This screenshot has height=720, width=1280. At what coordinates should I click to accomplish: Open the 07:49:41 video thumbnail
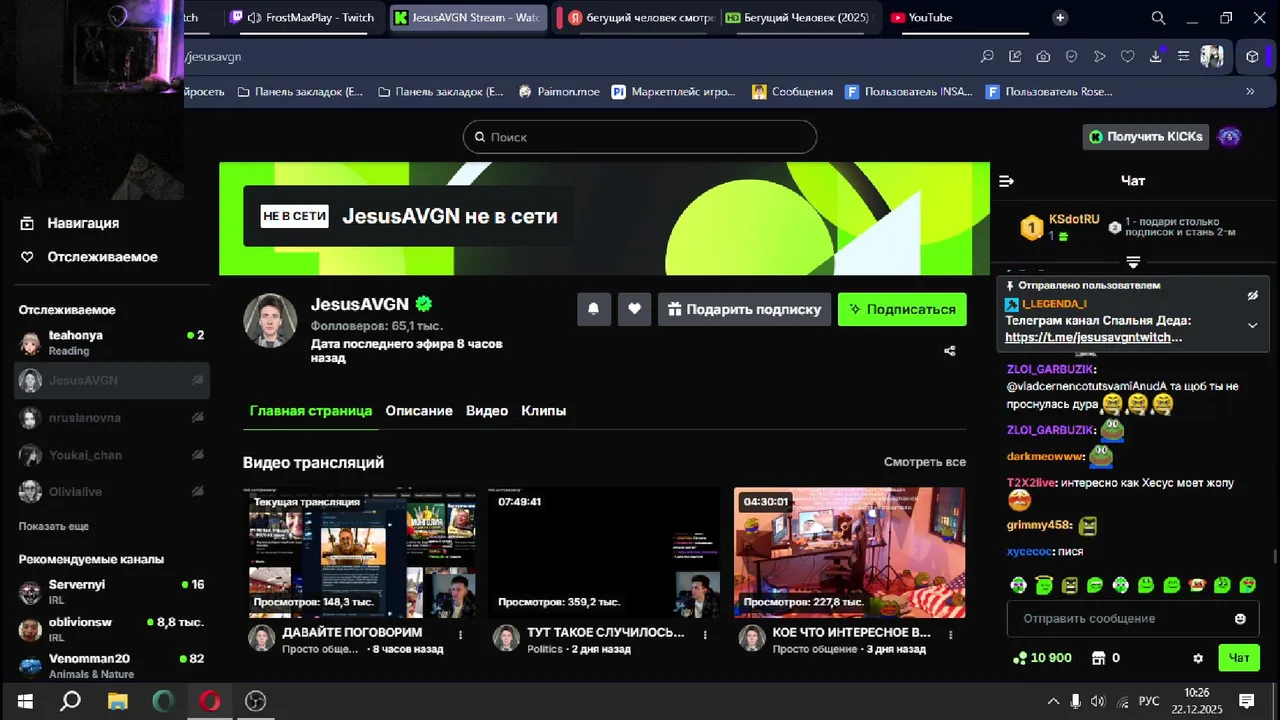(x=604, y=553)
